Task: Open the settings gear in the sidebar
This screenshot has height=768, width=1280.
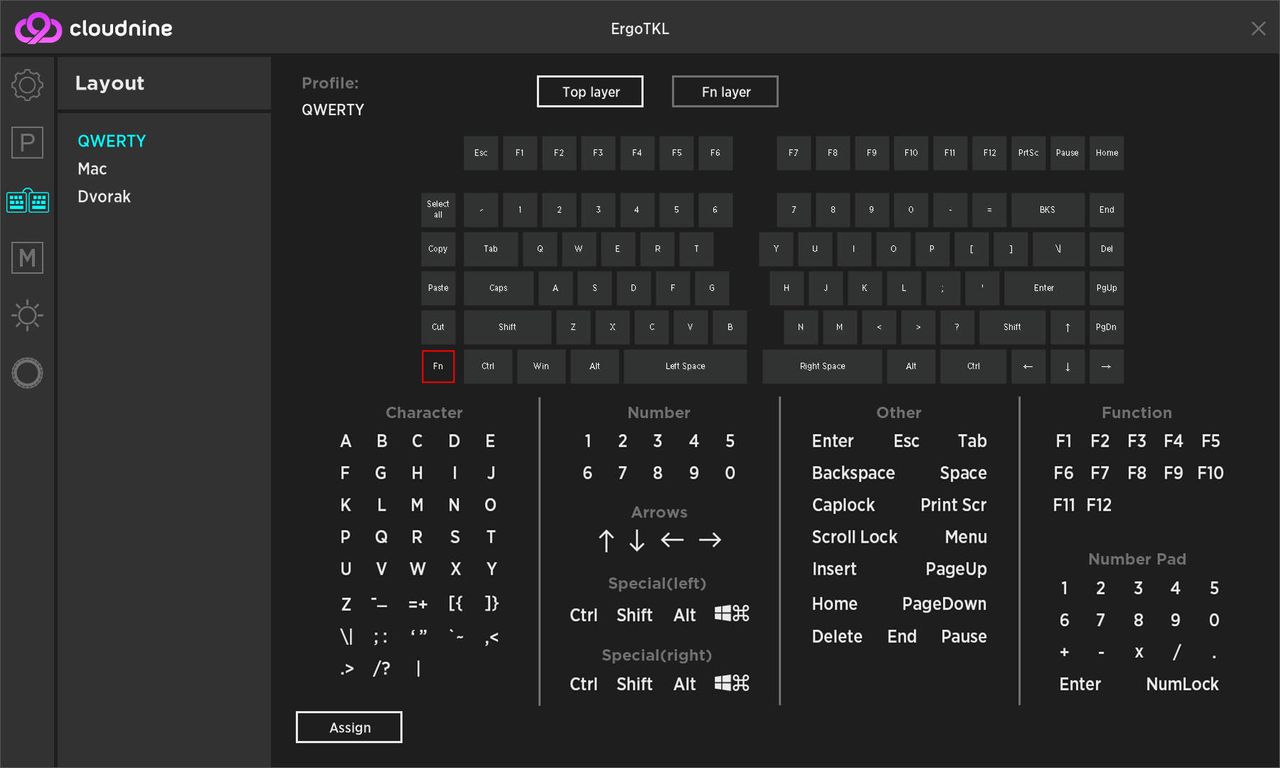Action: click(27, 85)
